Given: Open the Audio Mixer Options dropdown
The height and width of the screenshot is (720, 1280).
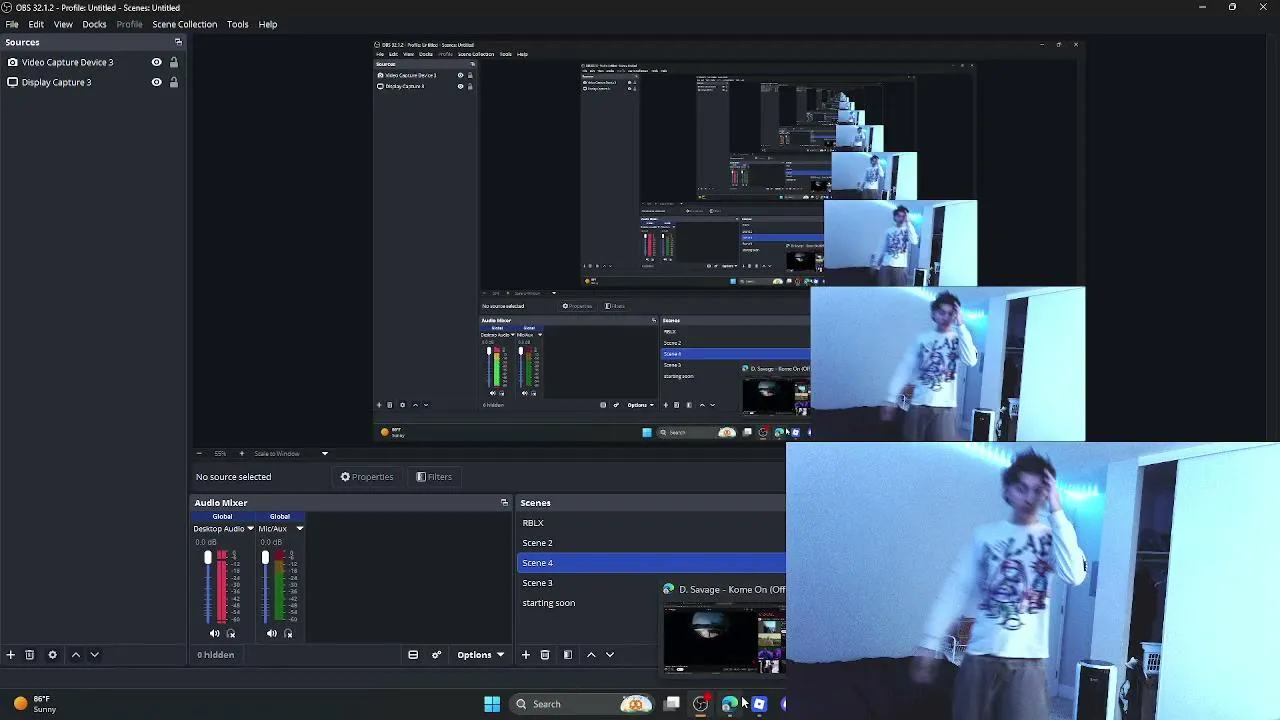Looking at the screenshot, I should point(480,655).
